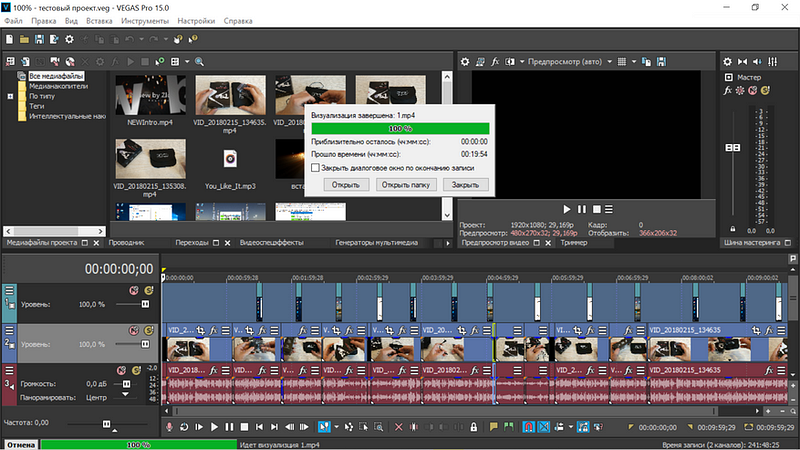The image size is (800, 450).
Task: Open the Файл menu
Action: click(14, 21)
